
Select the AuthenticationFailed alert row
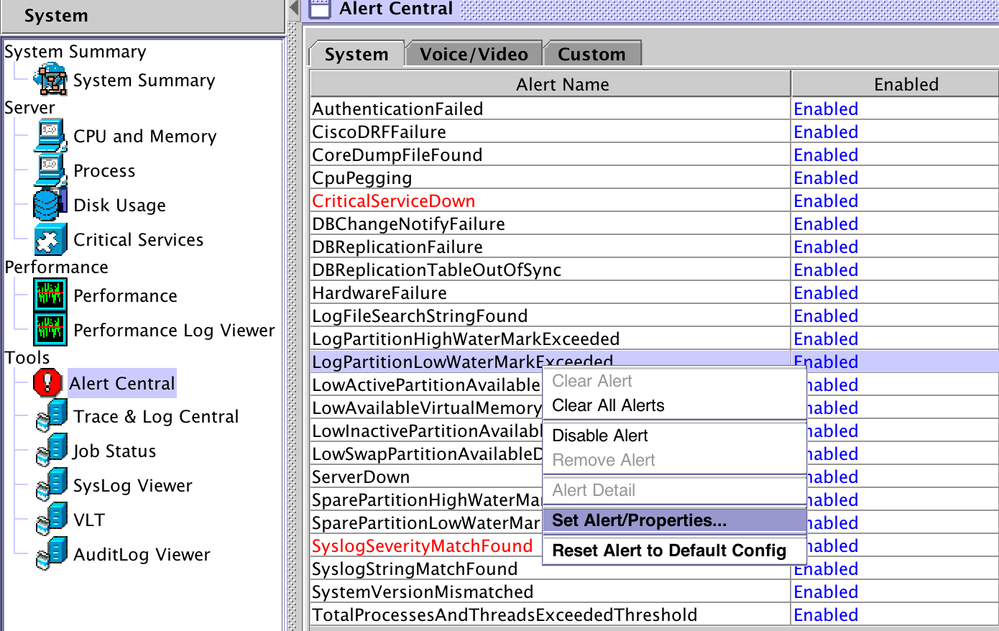click(x=550, y=108)
